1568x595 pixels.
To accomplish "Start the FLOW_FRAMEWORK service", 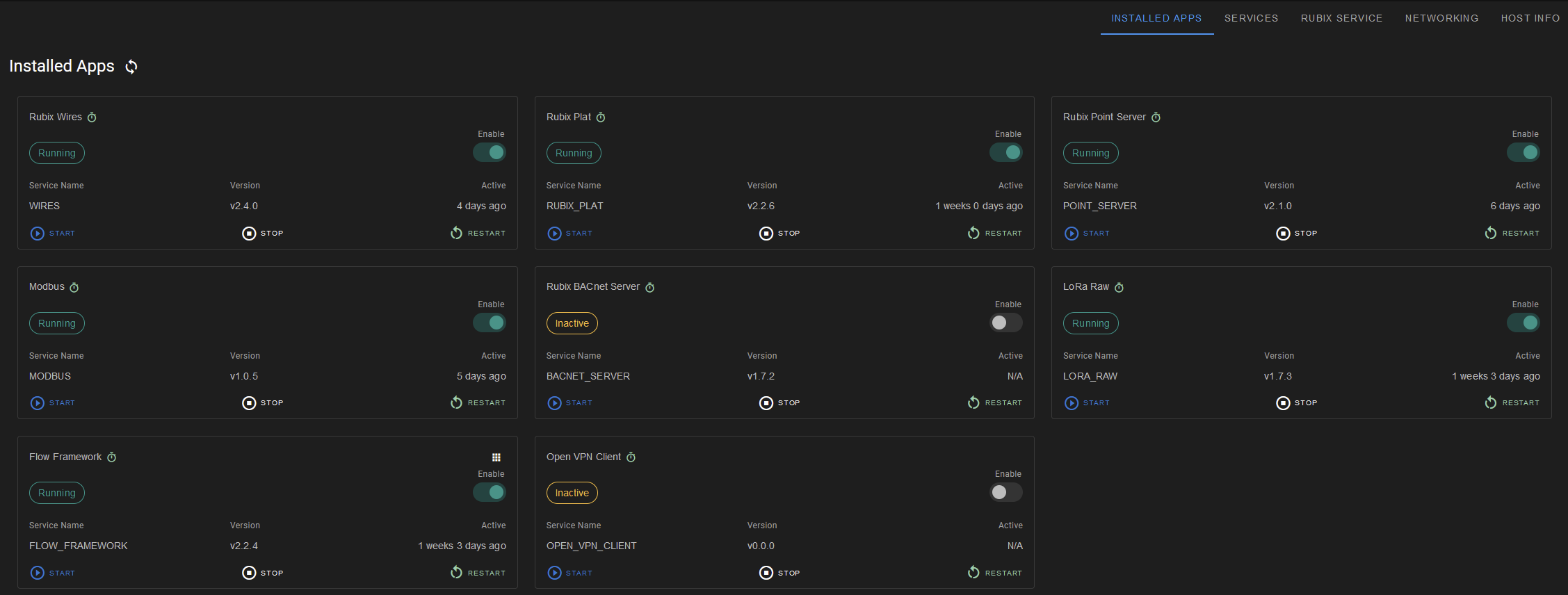I will [53, 573].
